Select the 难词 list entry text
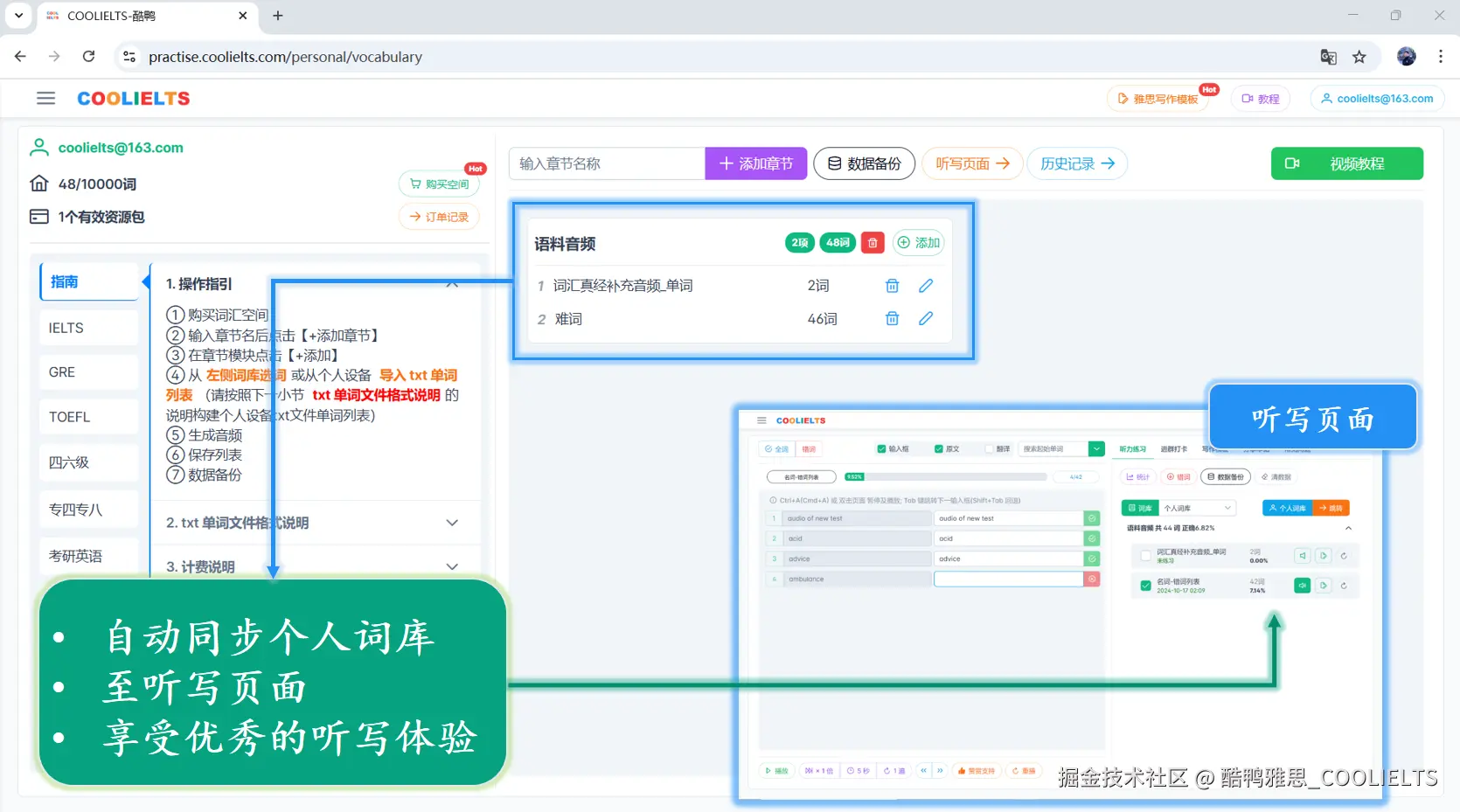The image size is (1460, 812). (568, 319)
